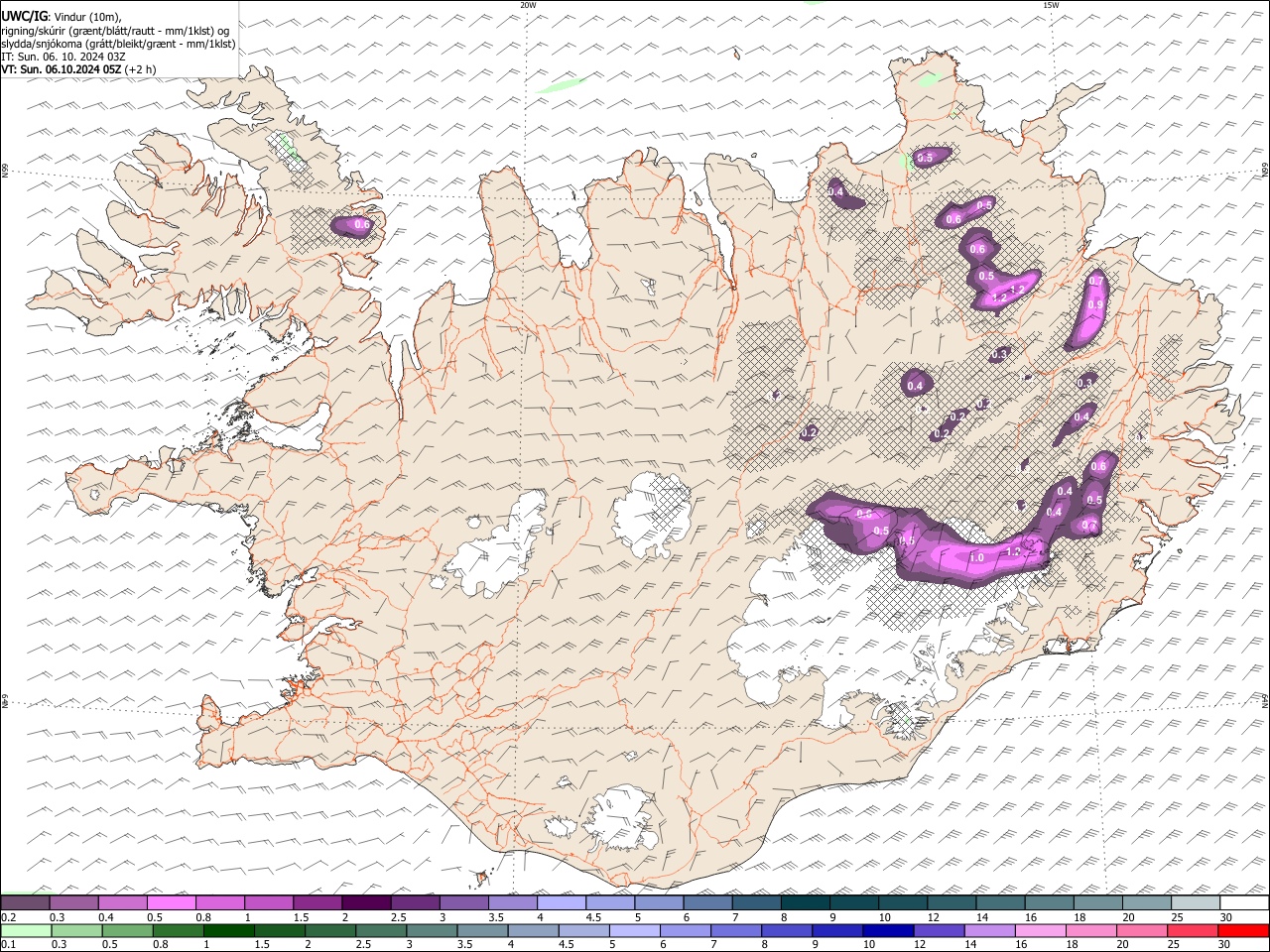Click the upper legend 12 tick label

[933, 917]
